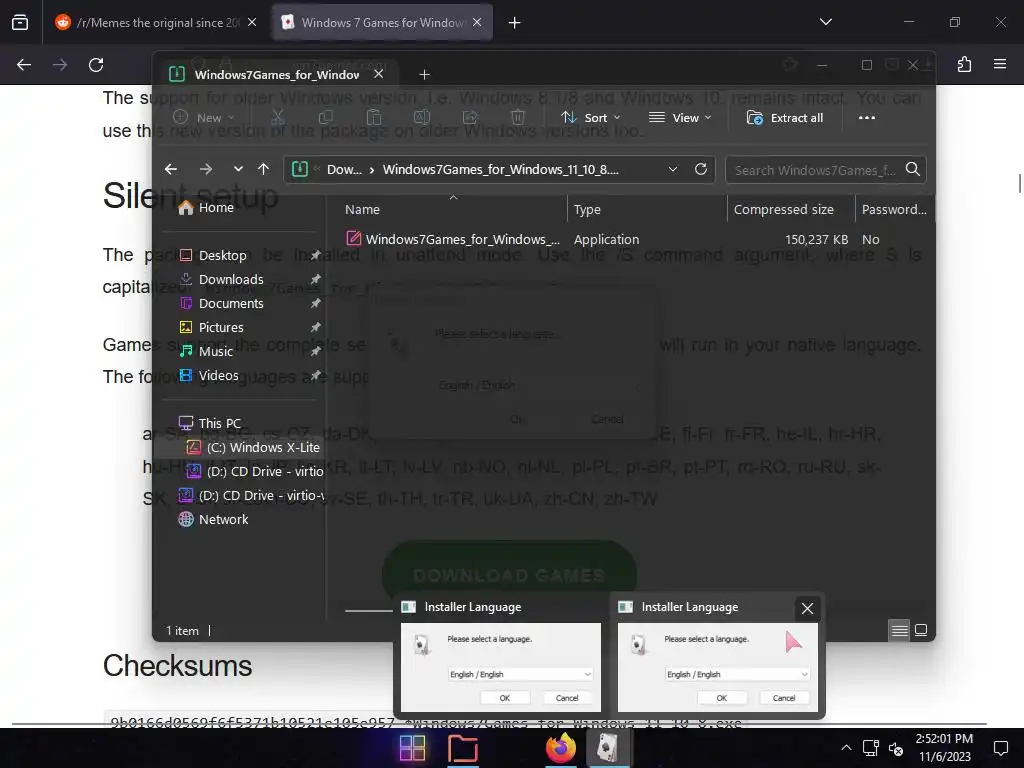
Task: Switch Explorer to large icons layout
Action: click(x=921, y=630)
